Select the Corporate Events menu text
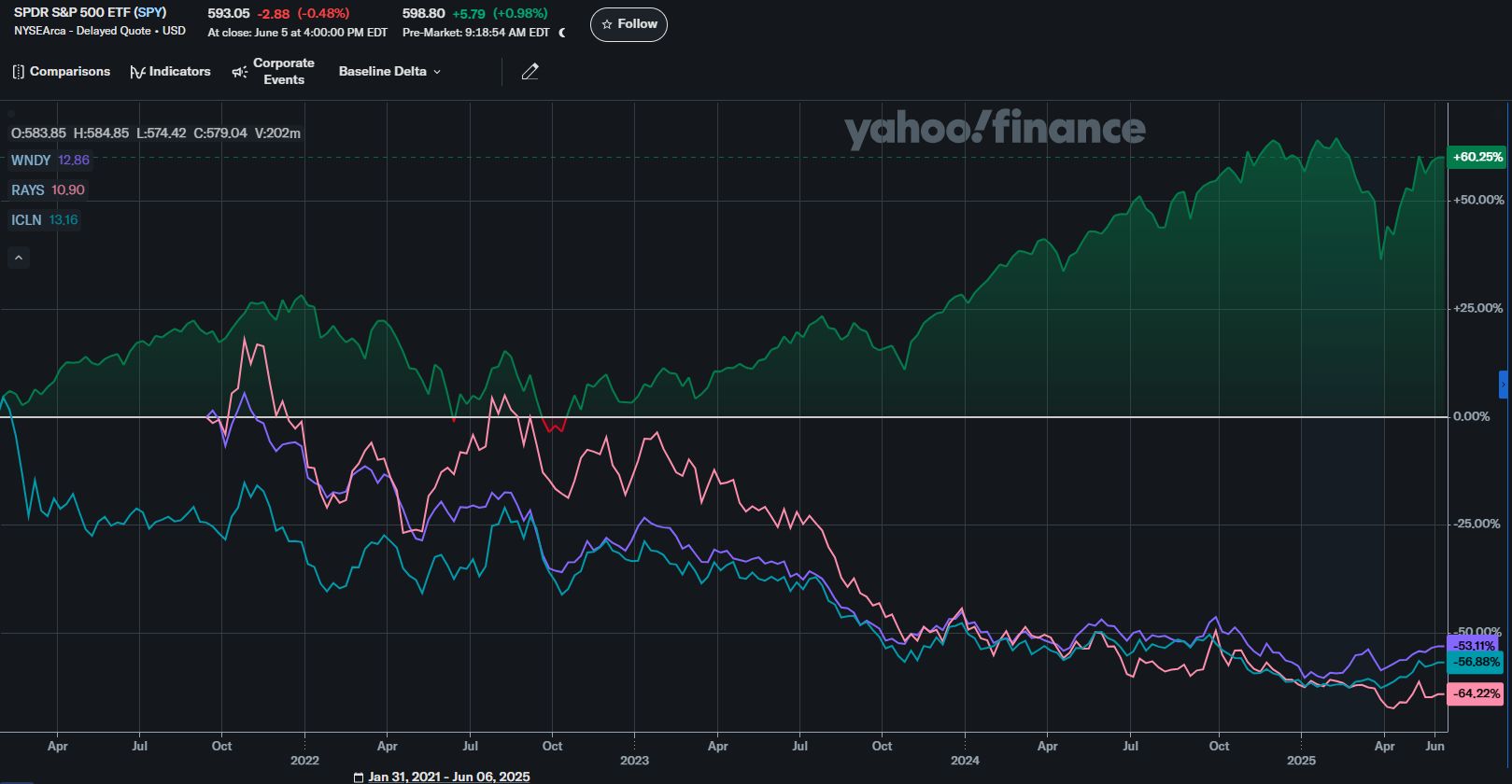This screenshot has width=1512, height=784. [284, 72]
